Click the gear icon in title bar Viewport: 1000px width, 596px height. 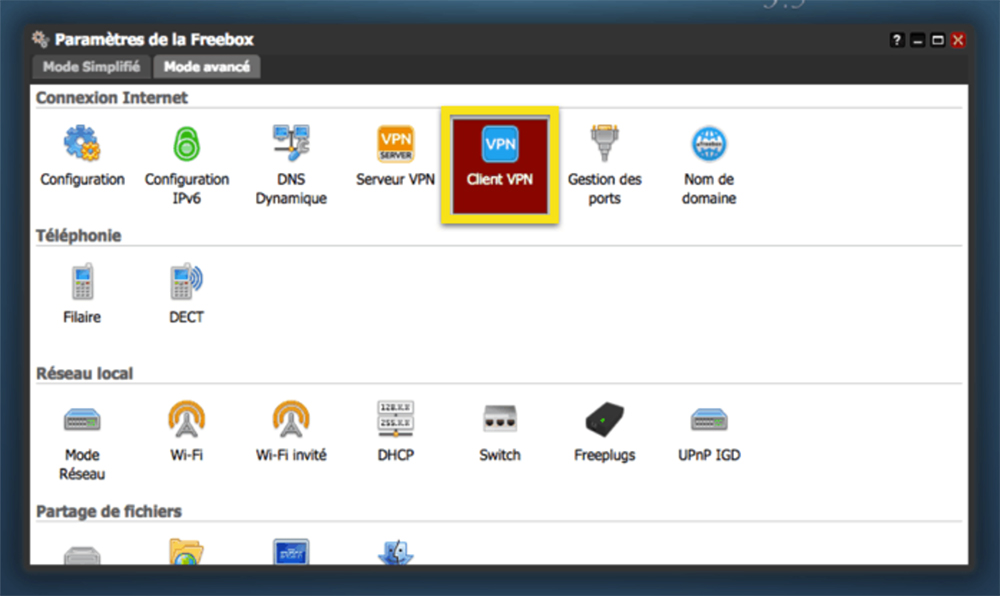tap(40, 39)
